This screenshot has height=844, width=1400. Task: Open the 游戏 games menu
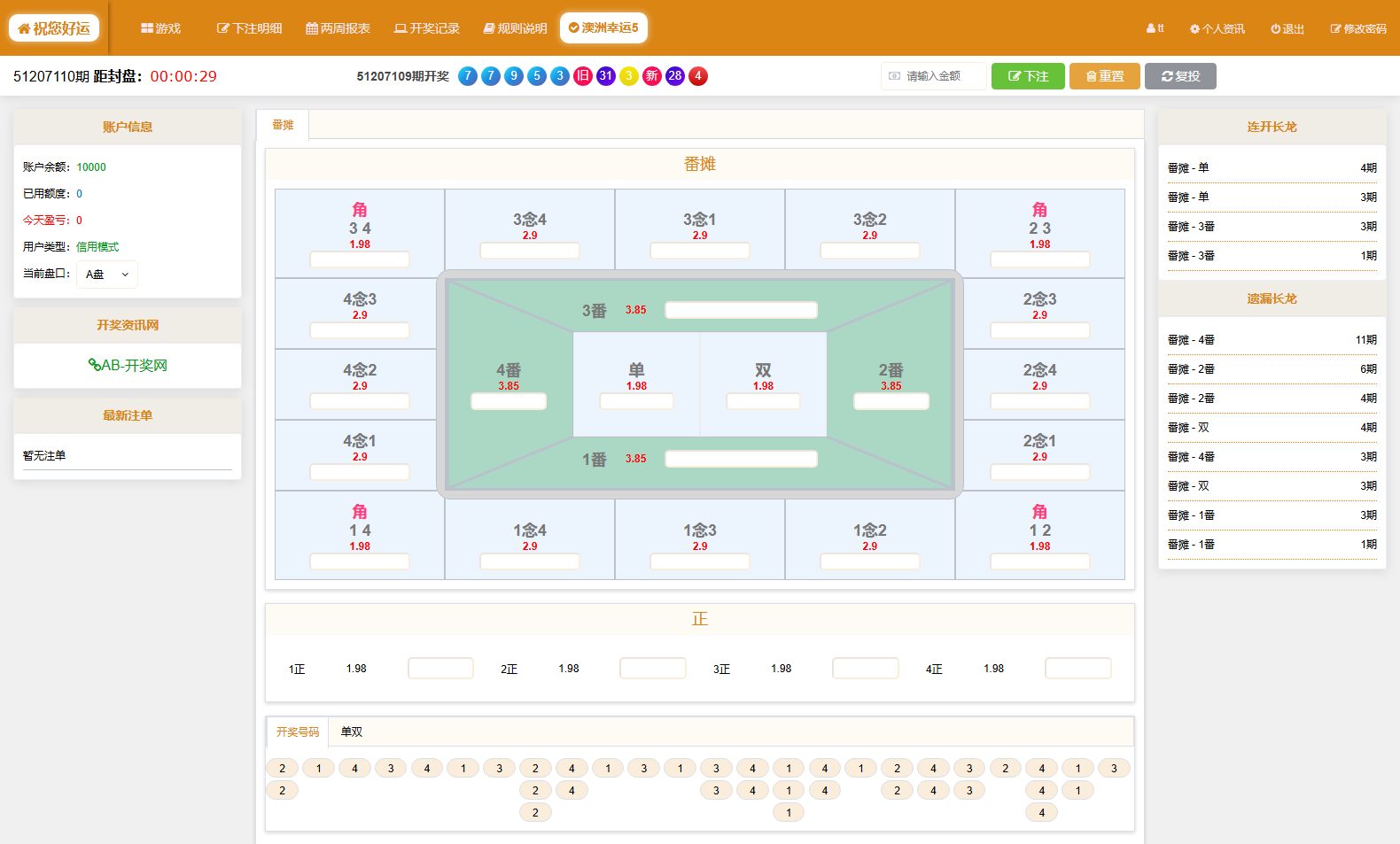coord(160,28)
